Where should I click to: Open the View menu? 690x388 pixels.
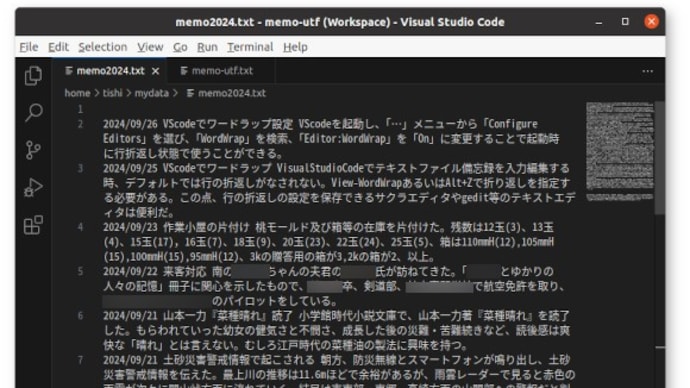coord(150,47)
